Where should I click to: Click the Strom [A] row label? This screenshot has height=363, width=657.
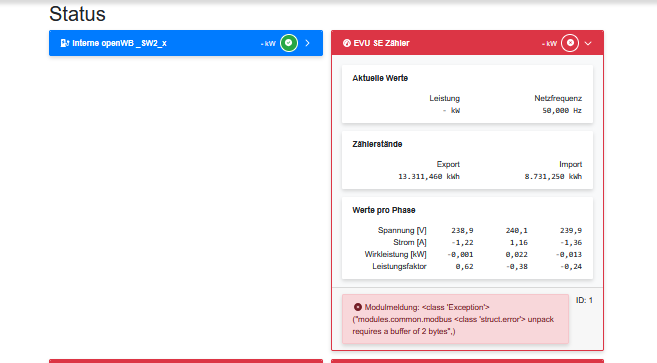[410, 242]
